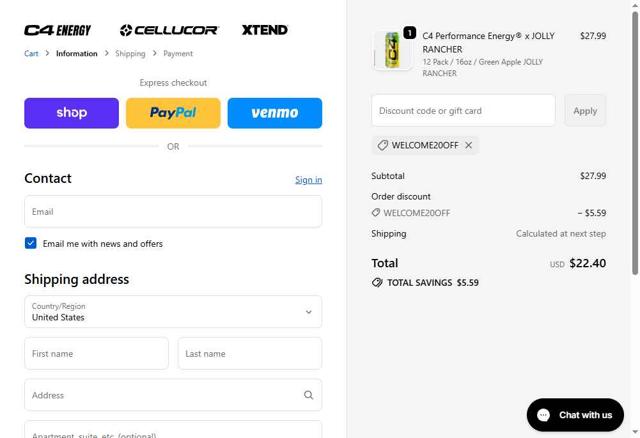Remove the WELCOME20OFF discount code
The width and height of the screenshot is (640, 438).
coord(468,145)
